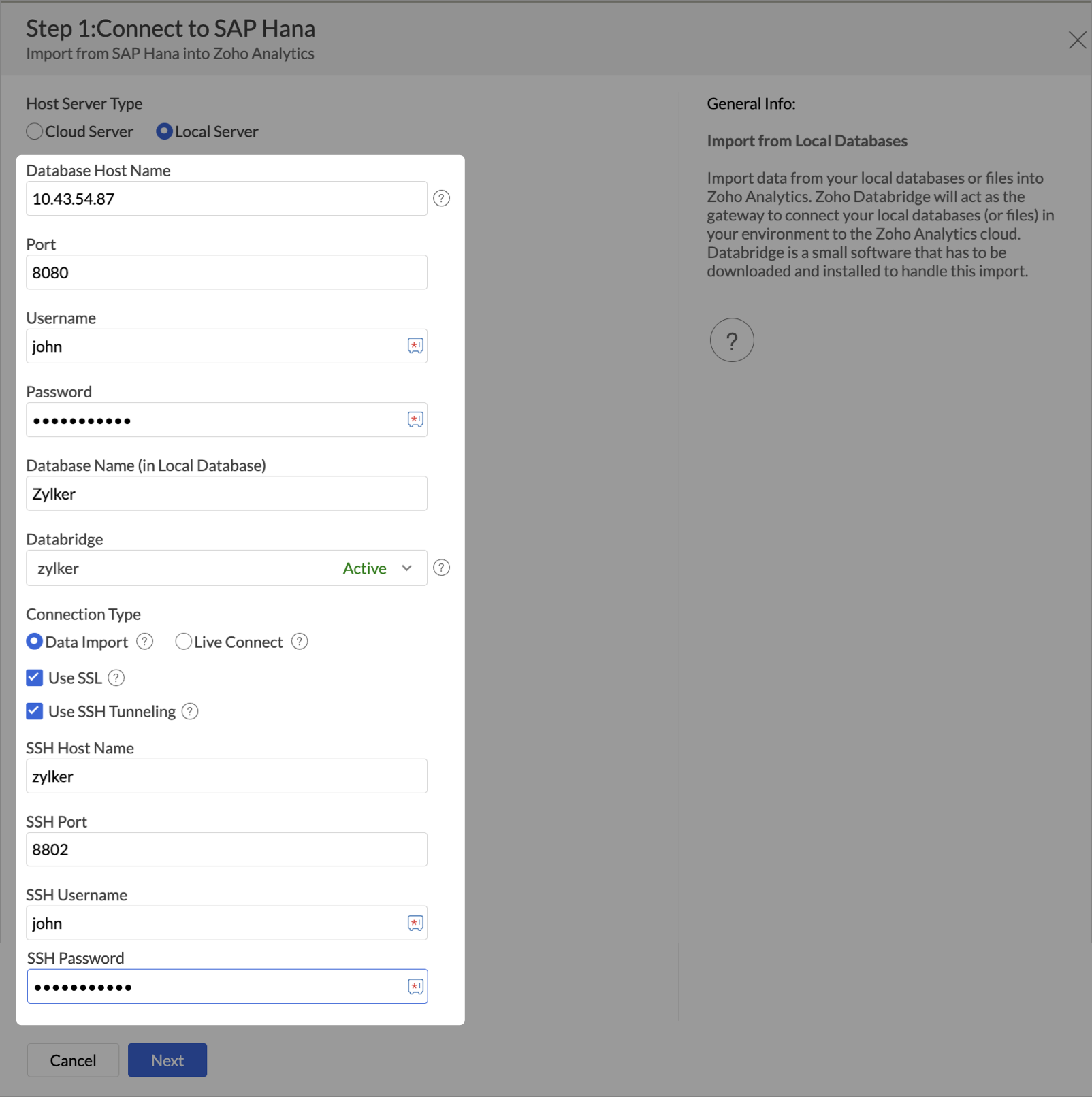The image size is (1092, 1097).
Task: Click password manager icon in Username field
Action: 415,346
